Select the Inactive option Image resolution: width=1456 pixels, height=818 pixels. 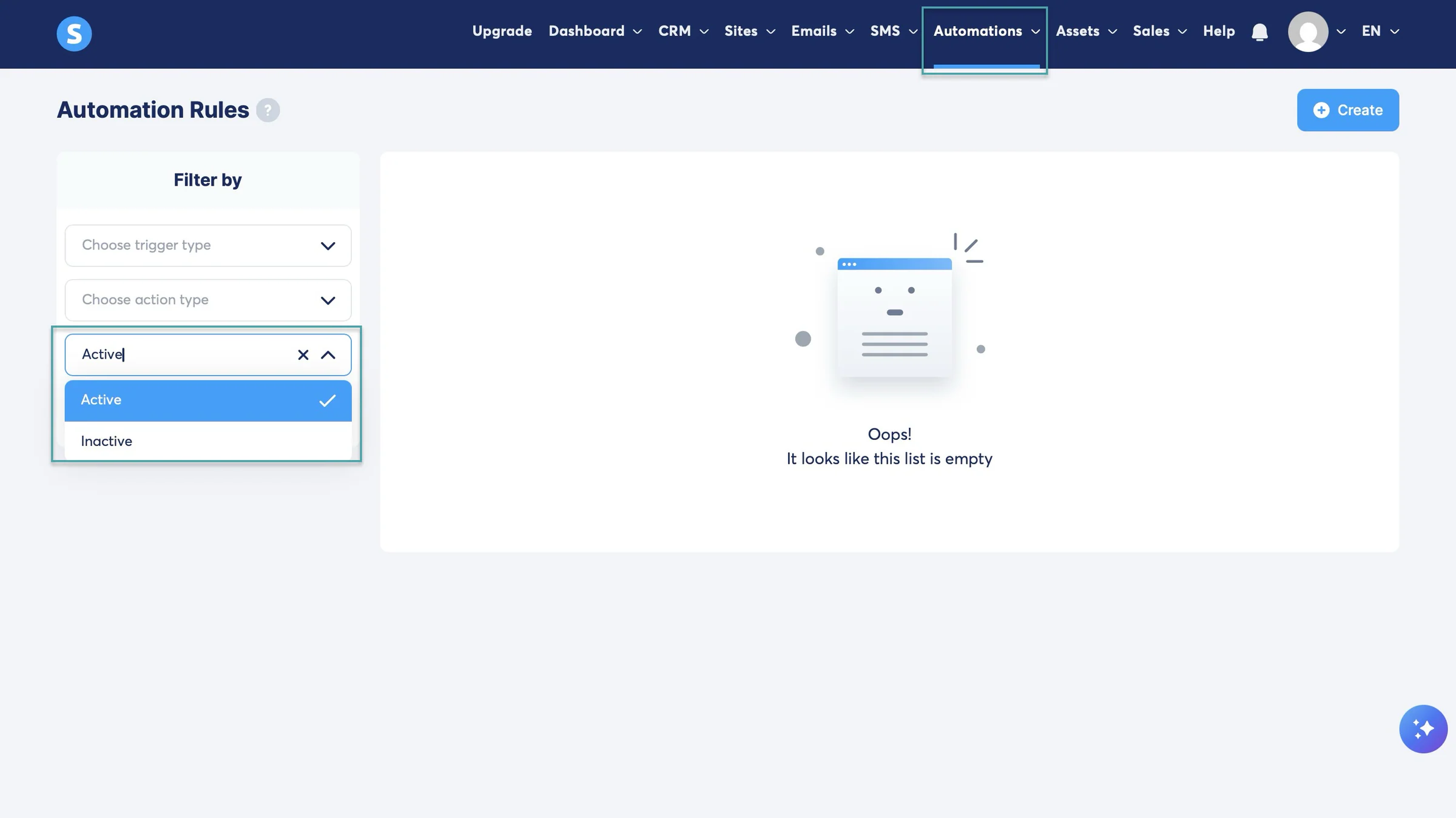[208, 441]
